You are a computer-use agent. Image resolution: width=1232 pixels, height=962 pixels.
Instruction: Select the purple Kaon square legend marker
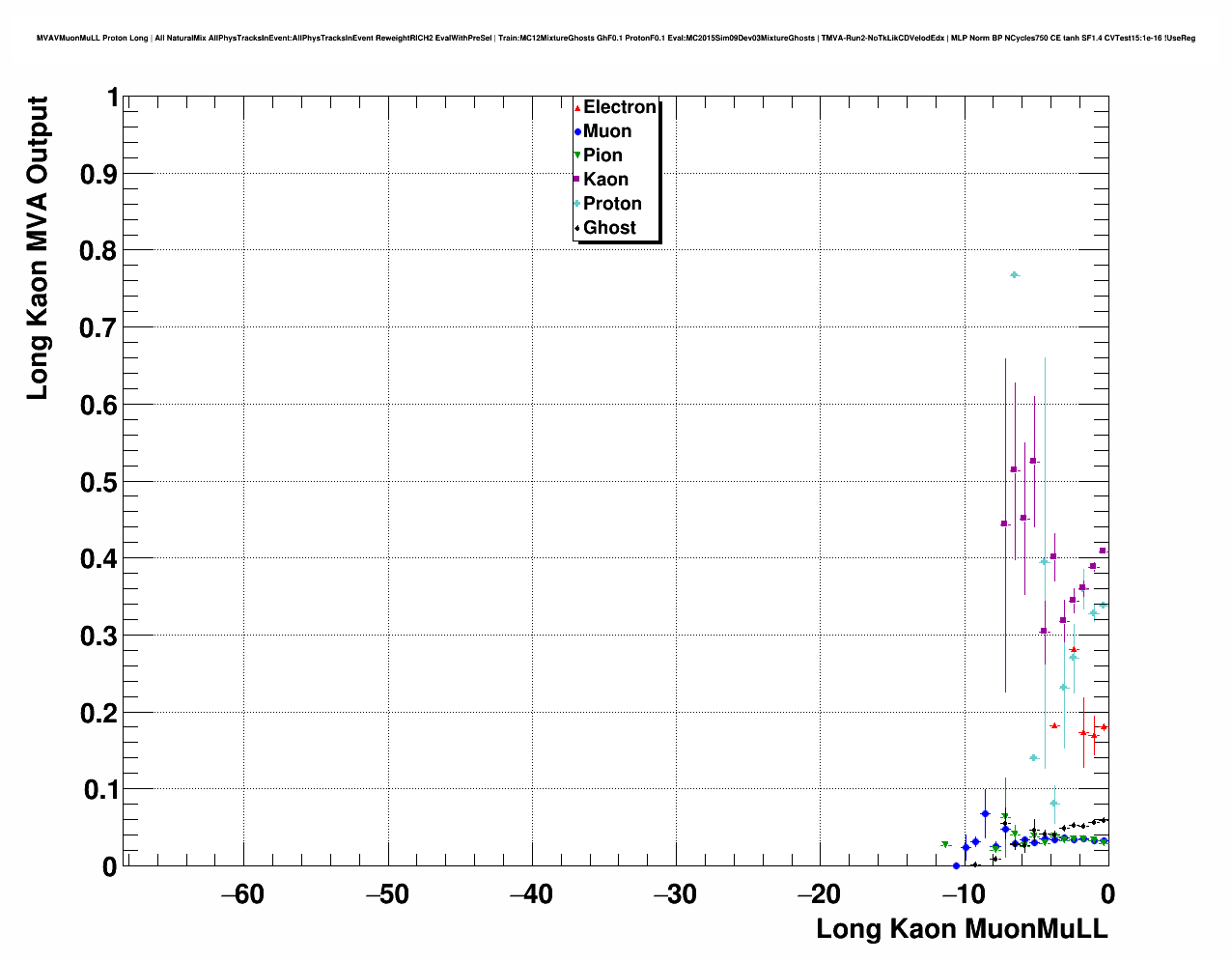[x=577, y=180]
